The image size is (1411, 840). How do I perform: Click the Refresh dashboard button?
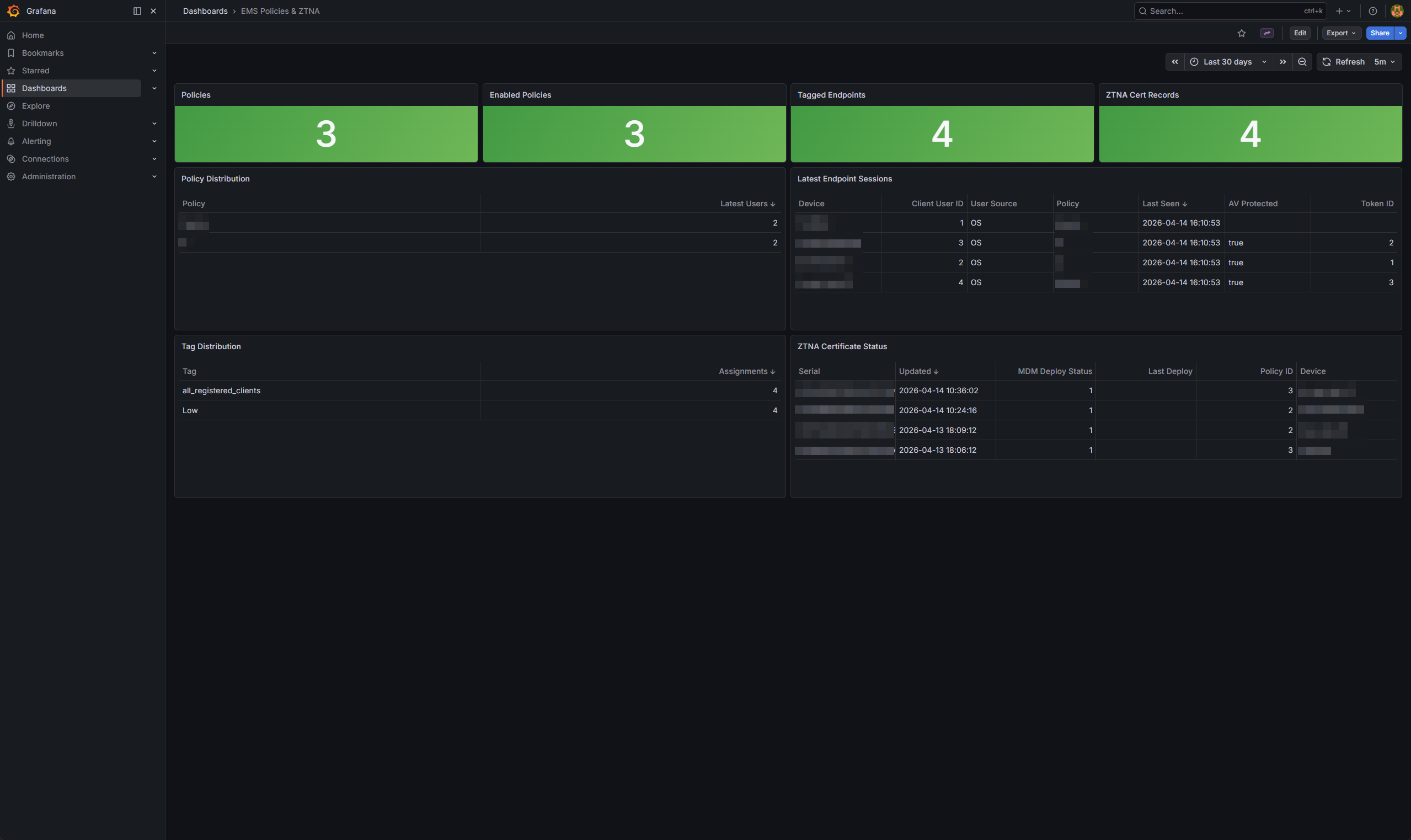[1343, 62]
